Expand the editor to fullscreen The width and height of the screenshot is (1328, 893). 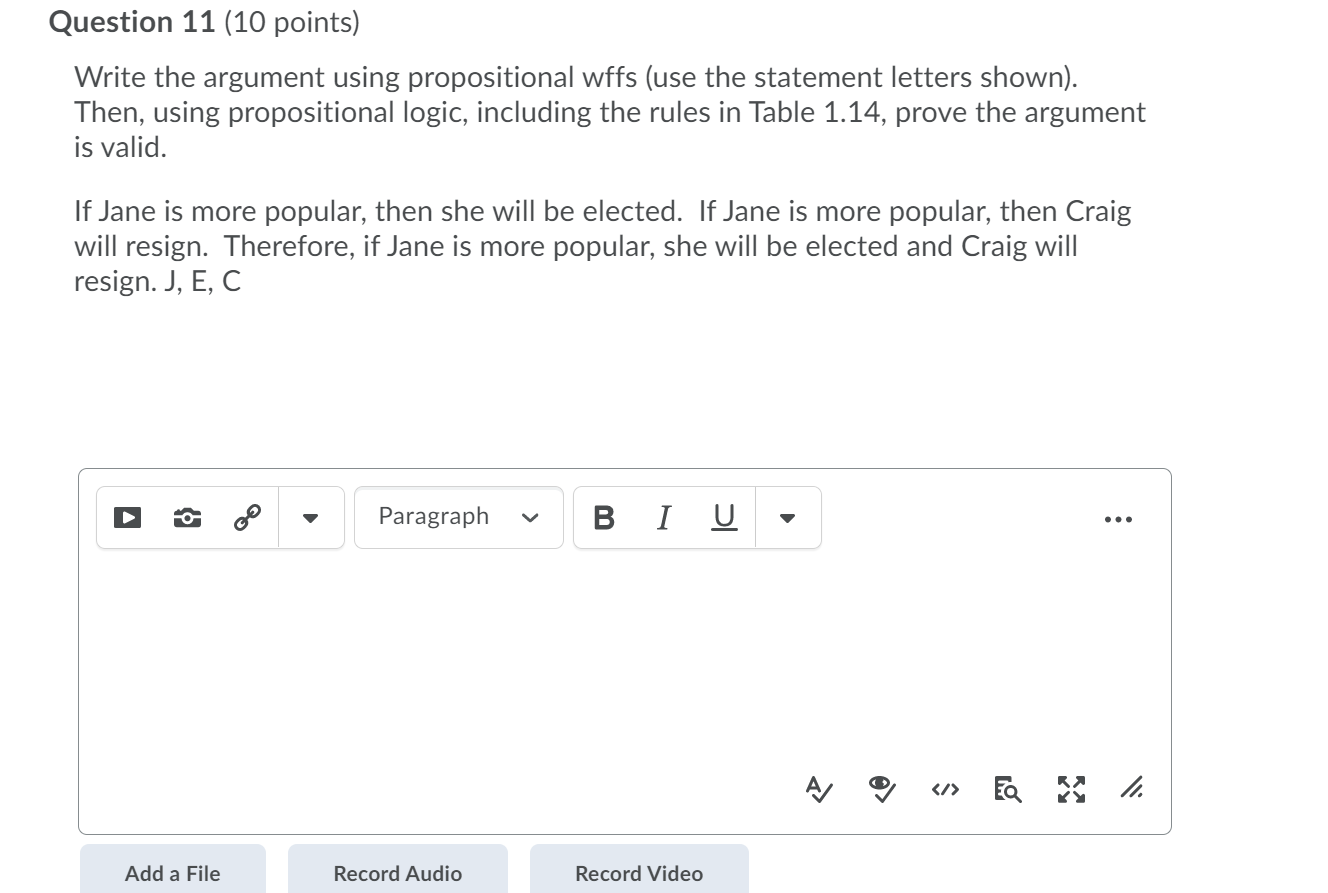tap(1069, 790)
